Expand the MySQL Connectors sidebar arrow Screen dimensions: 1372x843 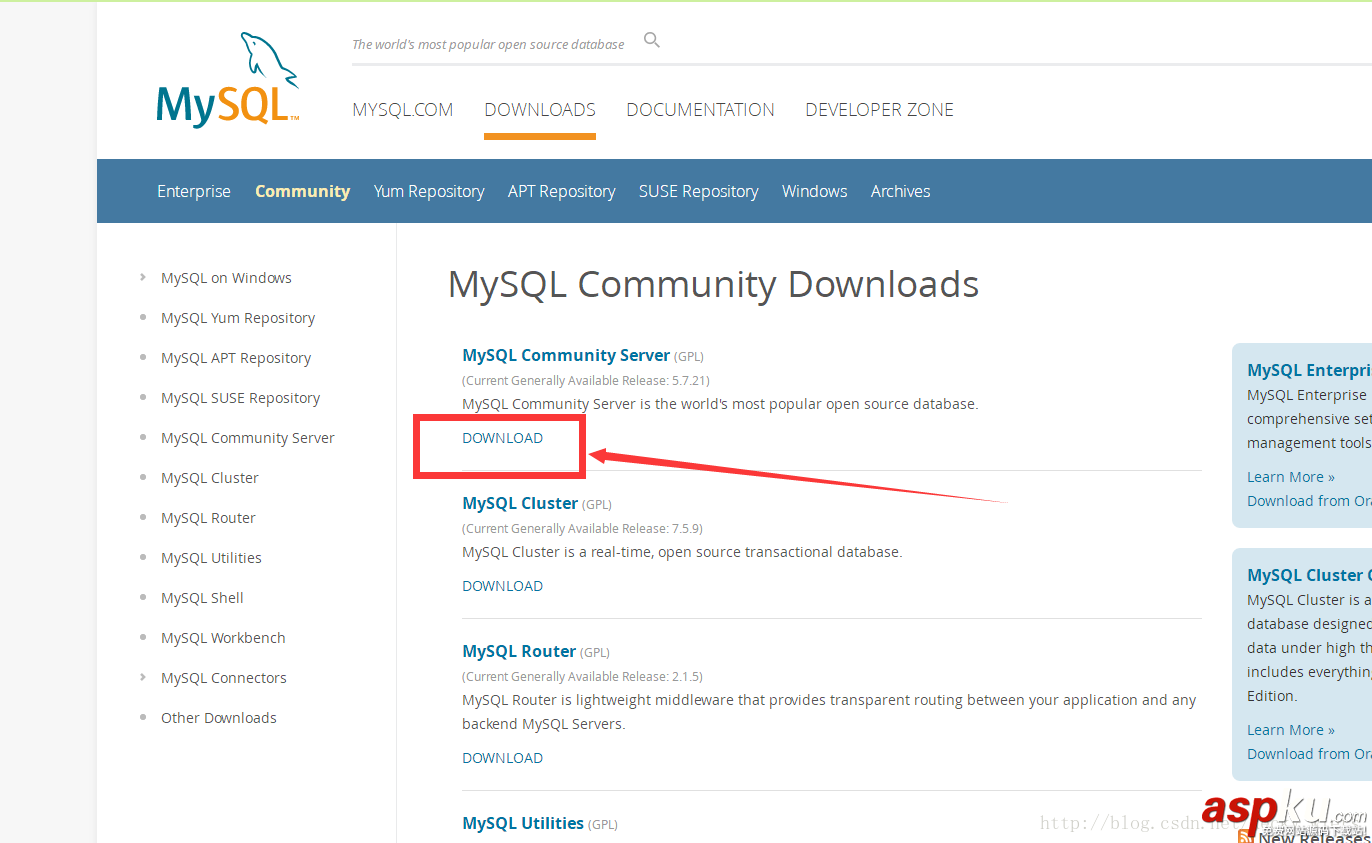click(x=143, y=677)
